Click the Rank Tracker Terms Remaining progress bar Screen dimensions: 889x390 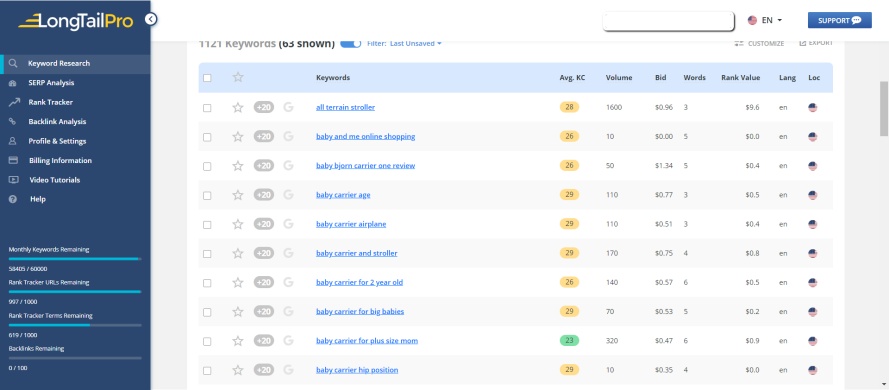click(75, 325)
